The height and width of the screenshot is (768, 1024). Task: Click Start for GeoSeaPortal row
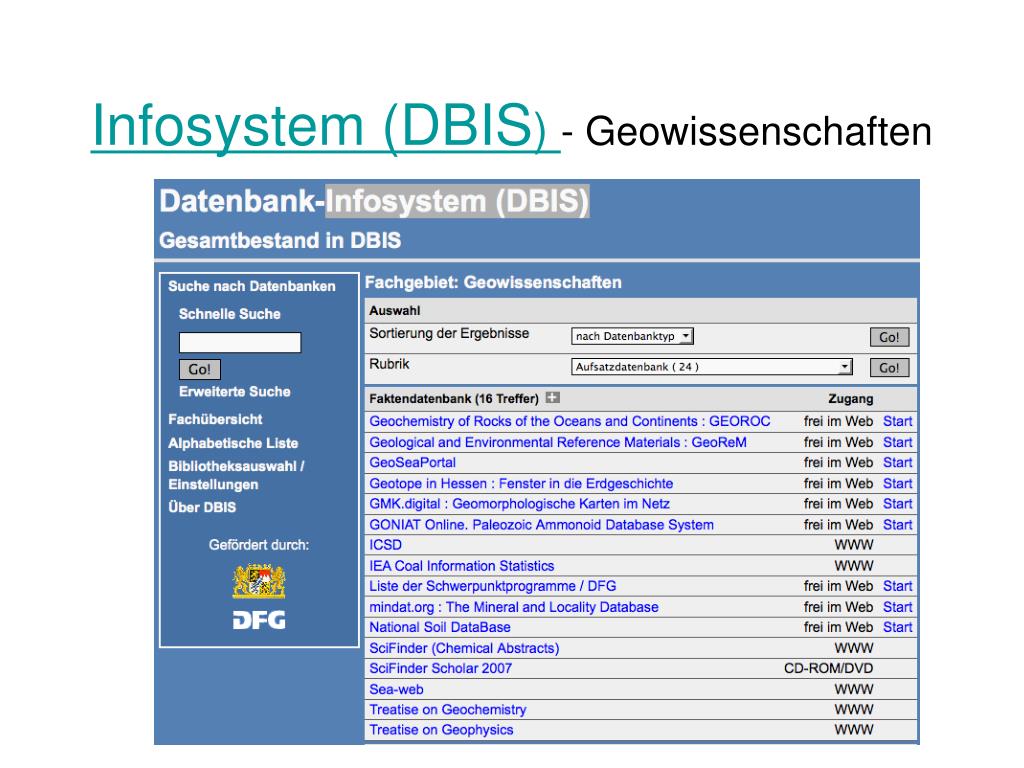897,462
